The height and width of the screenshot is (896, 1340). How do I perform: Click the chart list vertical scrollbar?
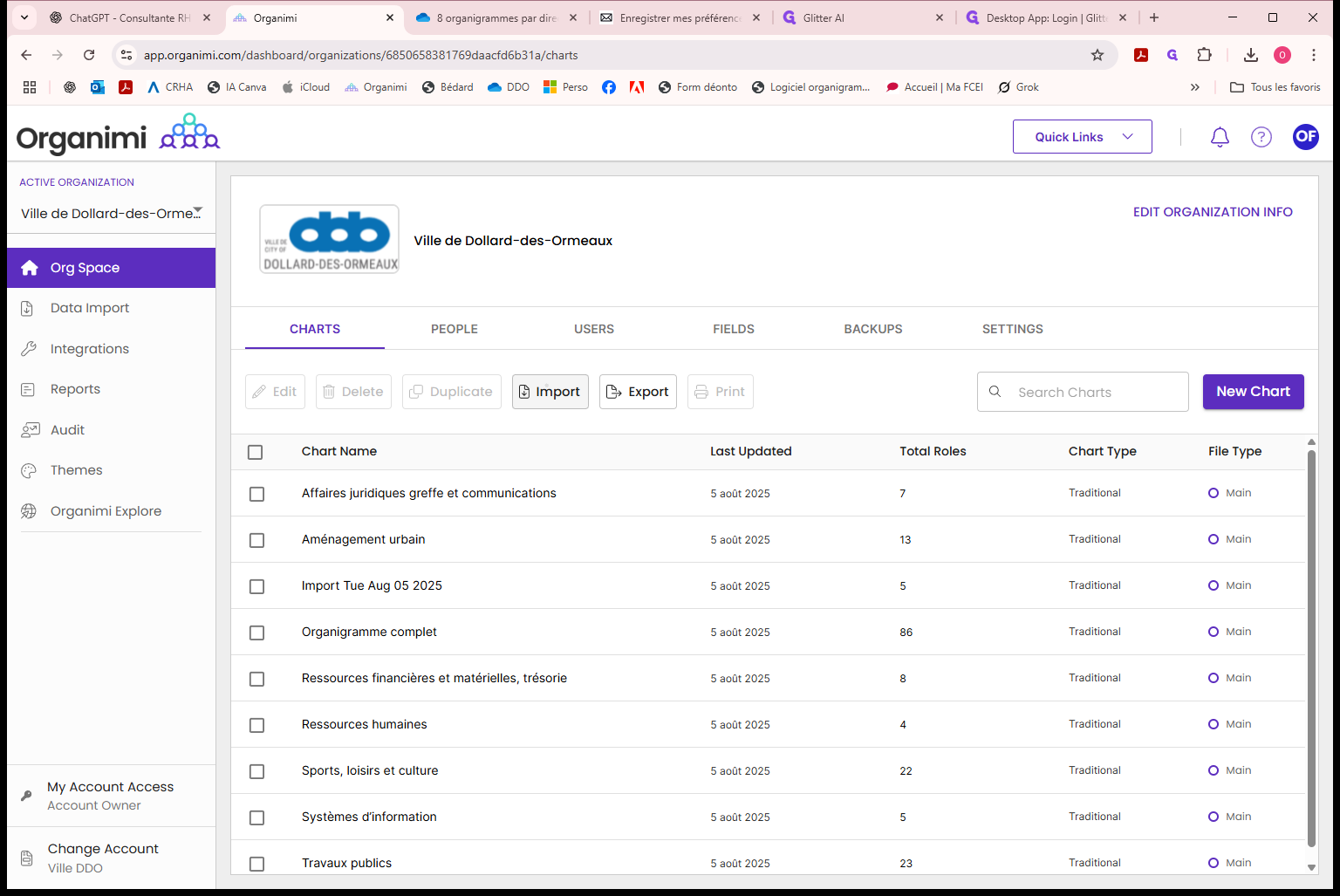click(x=1311, y=647)
